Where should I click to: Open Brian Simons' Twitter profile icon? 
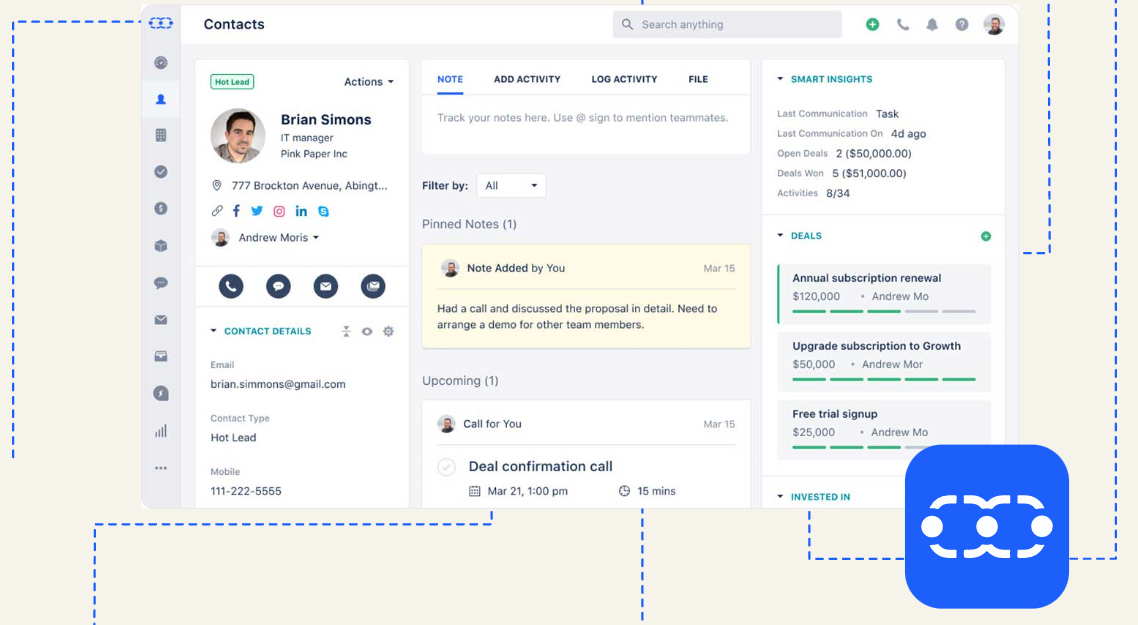(x=257, y=211)
